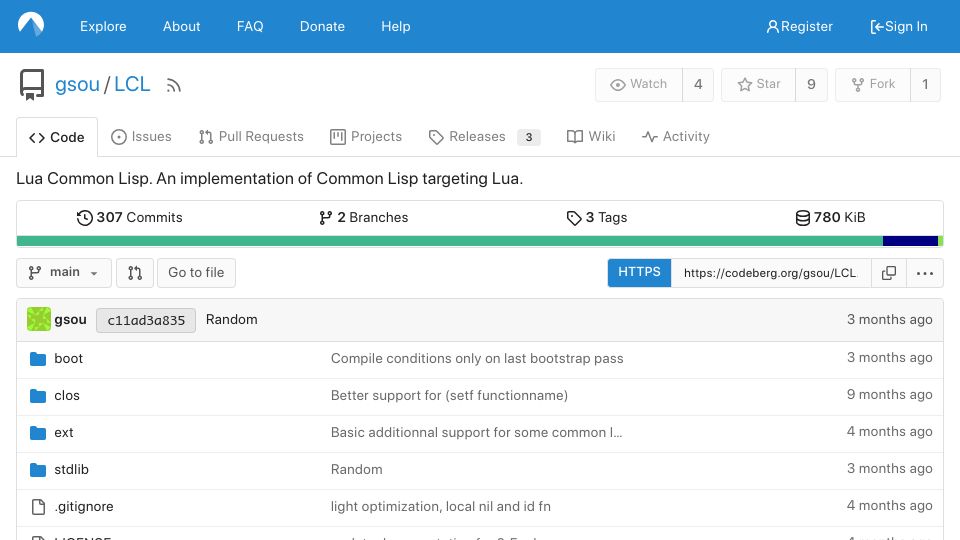The height and width of the screenshot is (540, 960).
Task: View the 4 watchers count
Action: pyautogui.click(x=698, y=84)
